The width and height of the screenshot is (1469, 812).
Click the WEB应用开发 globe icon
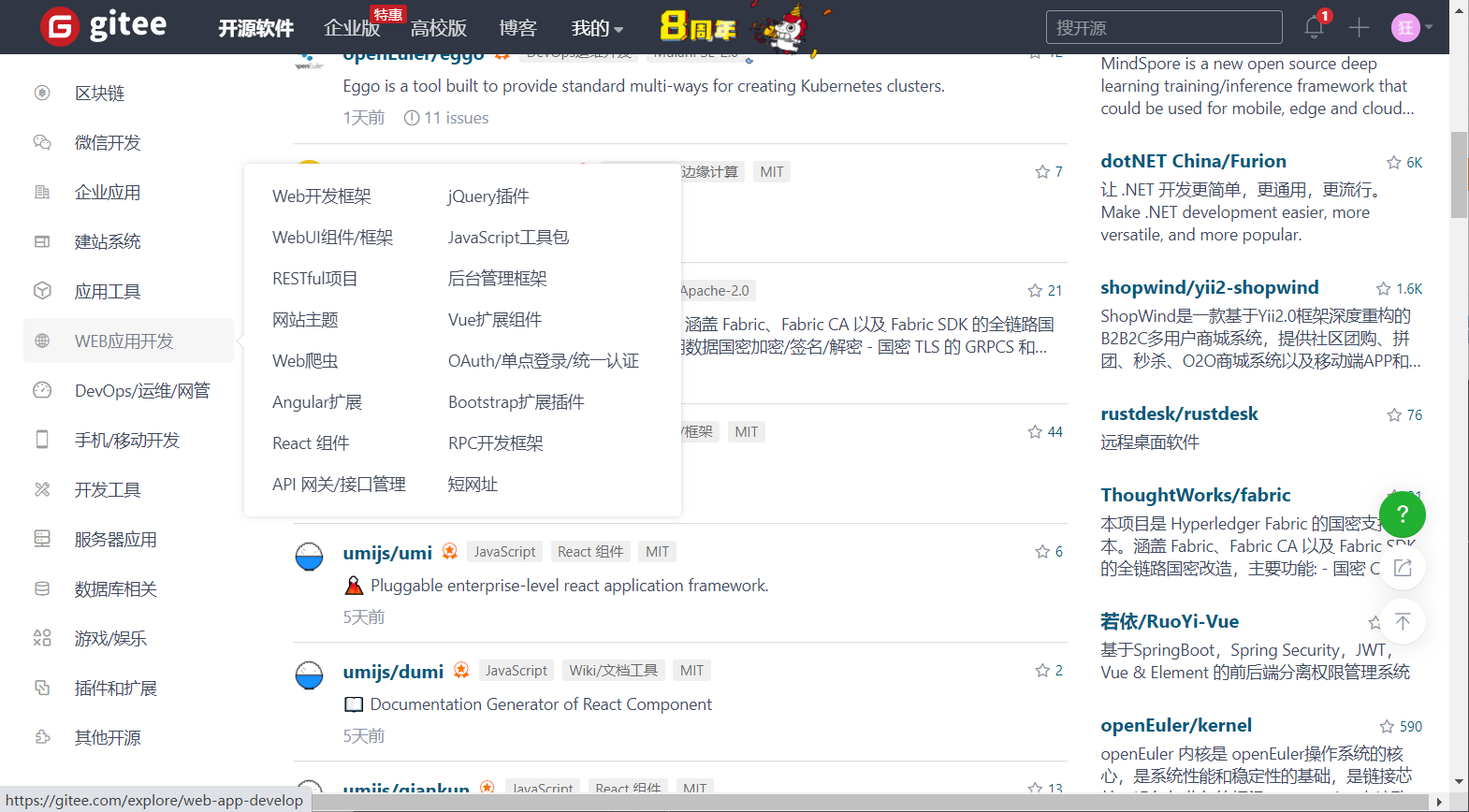42,341
